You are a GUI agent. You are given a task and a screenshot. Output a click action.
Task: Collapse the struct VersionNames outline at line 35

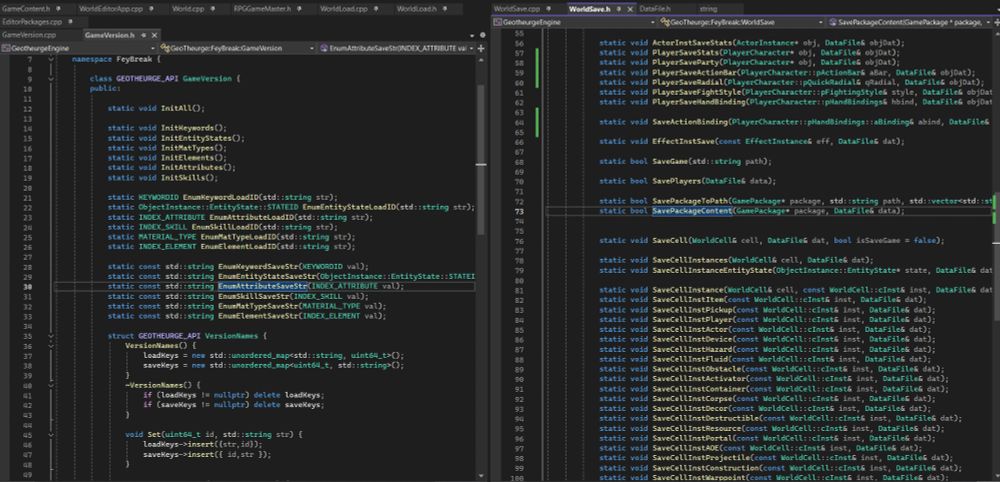pyautogui.click(x=50, y=335)
